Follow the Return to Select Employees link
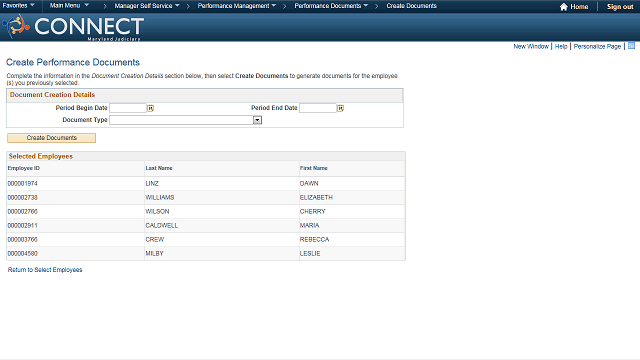Screen dimensions: 640x360 tap(45, 270)
